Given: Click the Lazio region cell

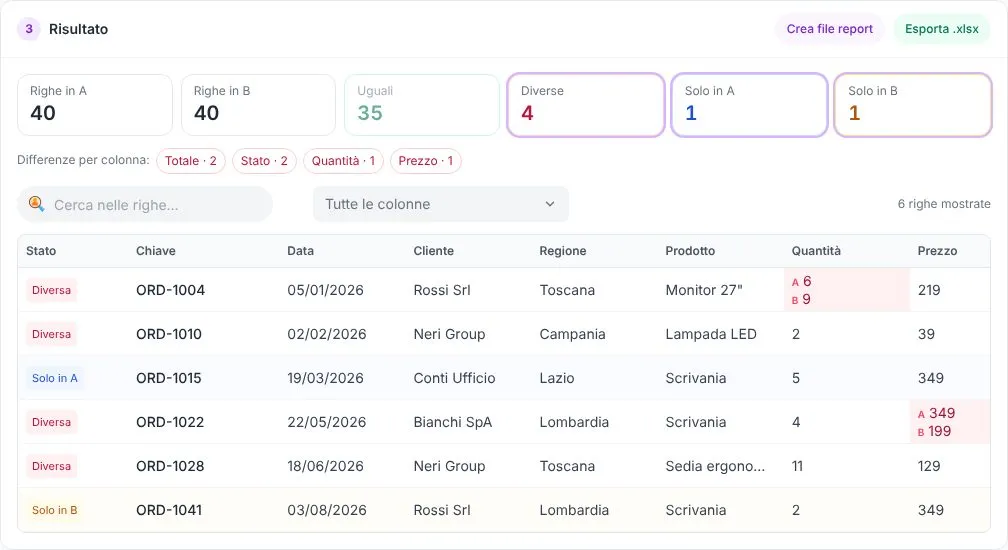Looking at the screenshot, I should click(557, 378).
